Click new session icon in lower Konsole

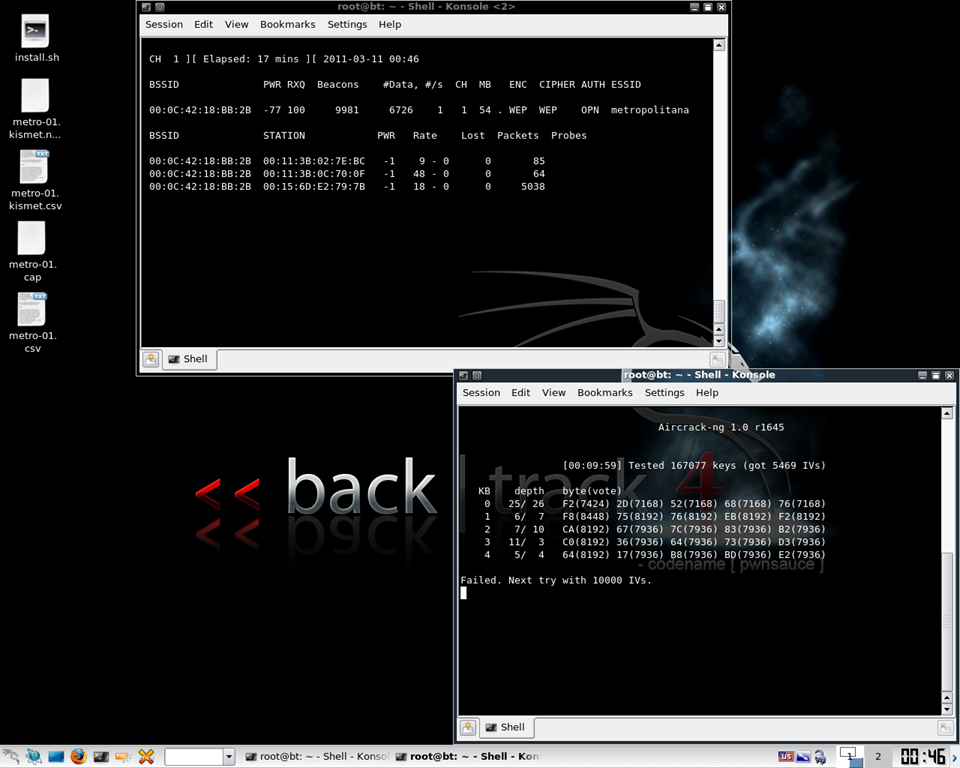coord(468,728)
